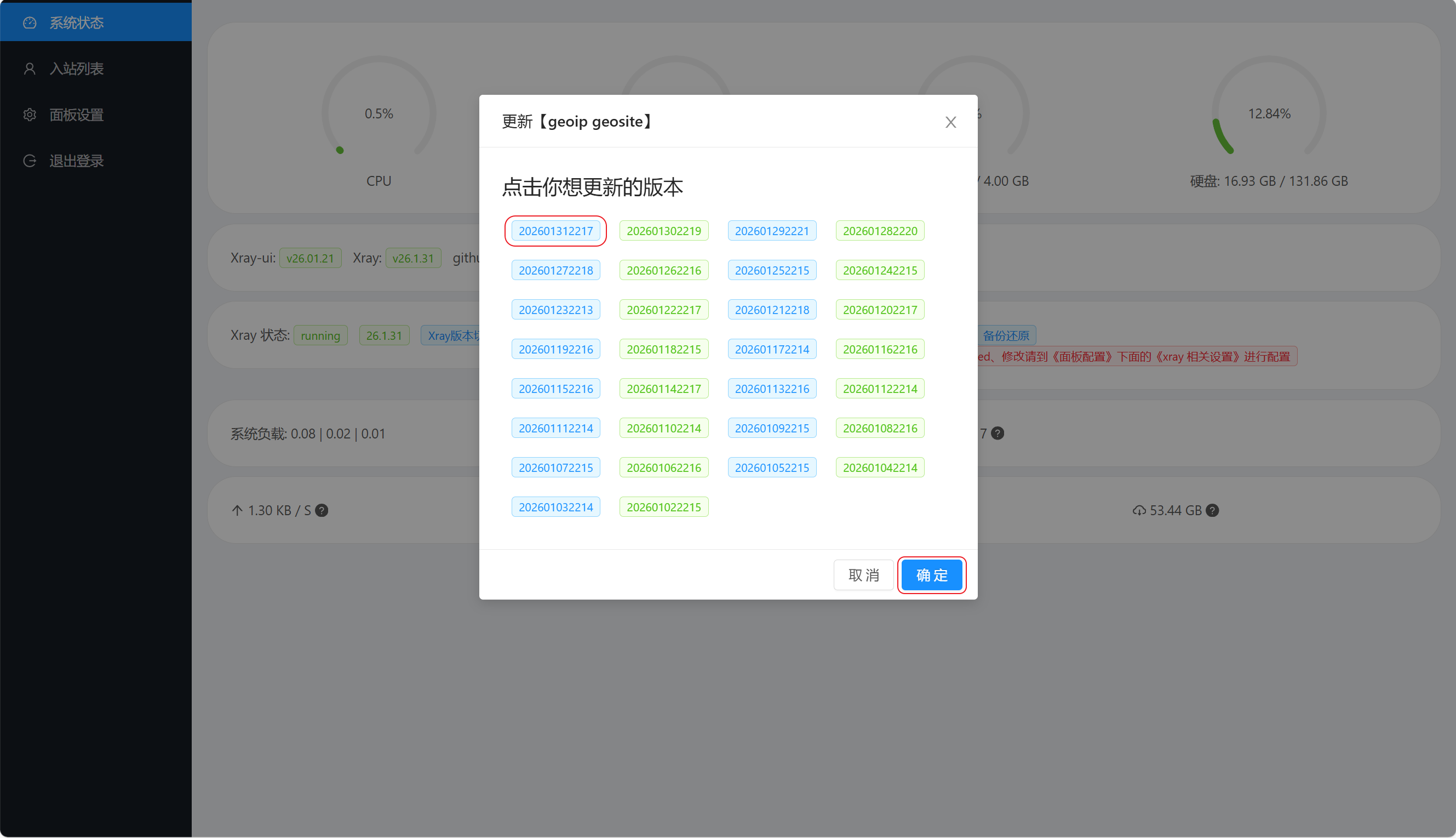1456x838 pixels.
Task: Pick the 202601172214 tag
Action: [x=771, y=349]
